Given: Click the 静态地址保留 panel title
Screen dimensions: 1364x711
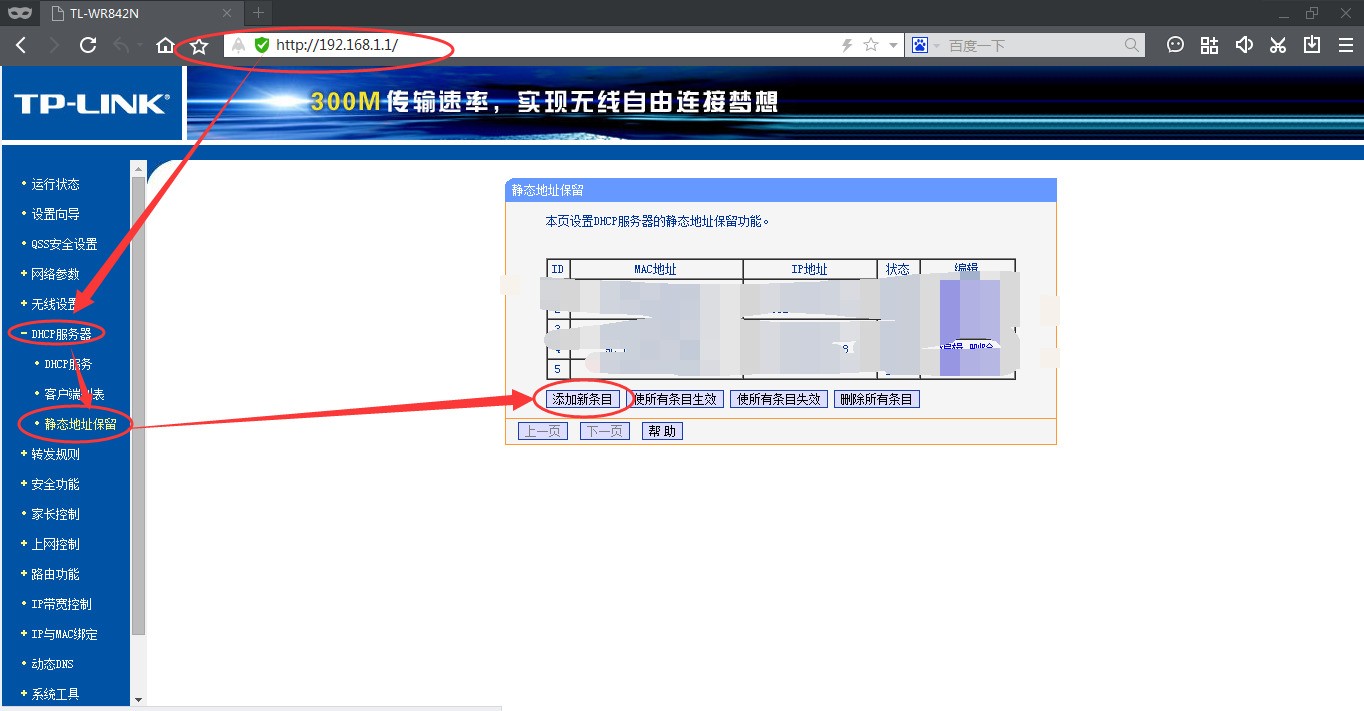Looking at the screenshot, I should point(548,190).
